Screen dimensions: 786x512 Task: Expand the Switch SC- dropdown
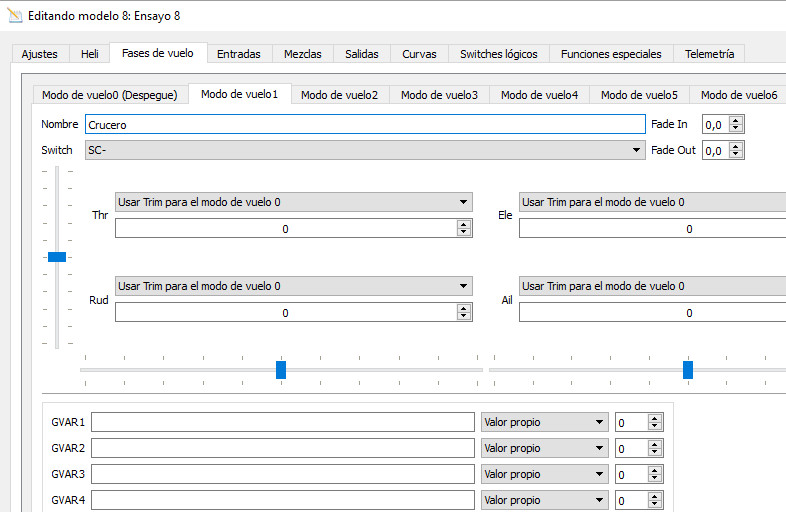[638, 150]
